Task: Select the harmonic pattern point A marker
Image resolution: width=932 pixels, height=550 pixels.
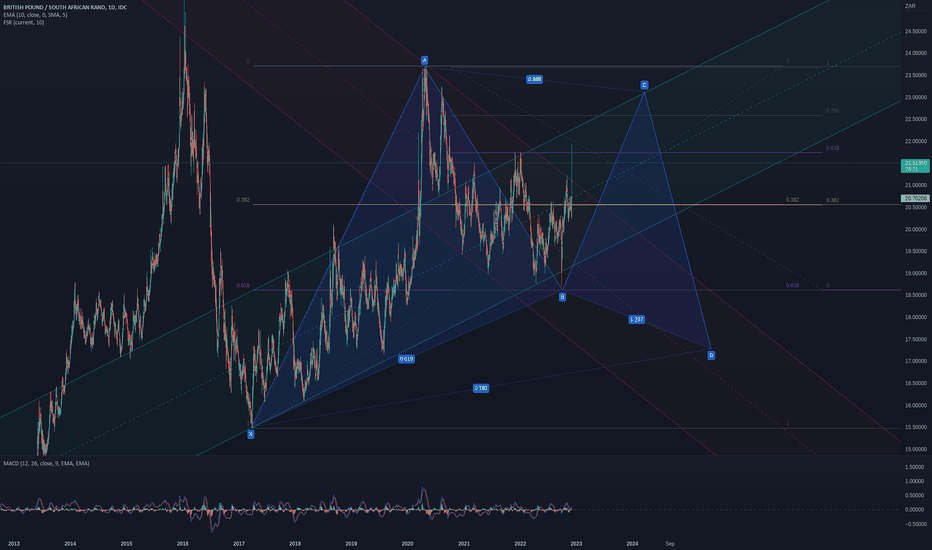Action: click(x=424, y=60)
